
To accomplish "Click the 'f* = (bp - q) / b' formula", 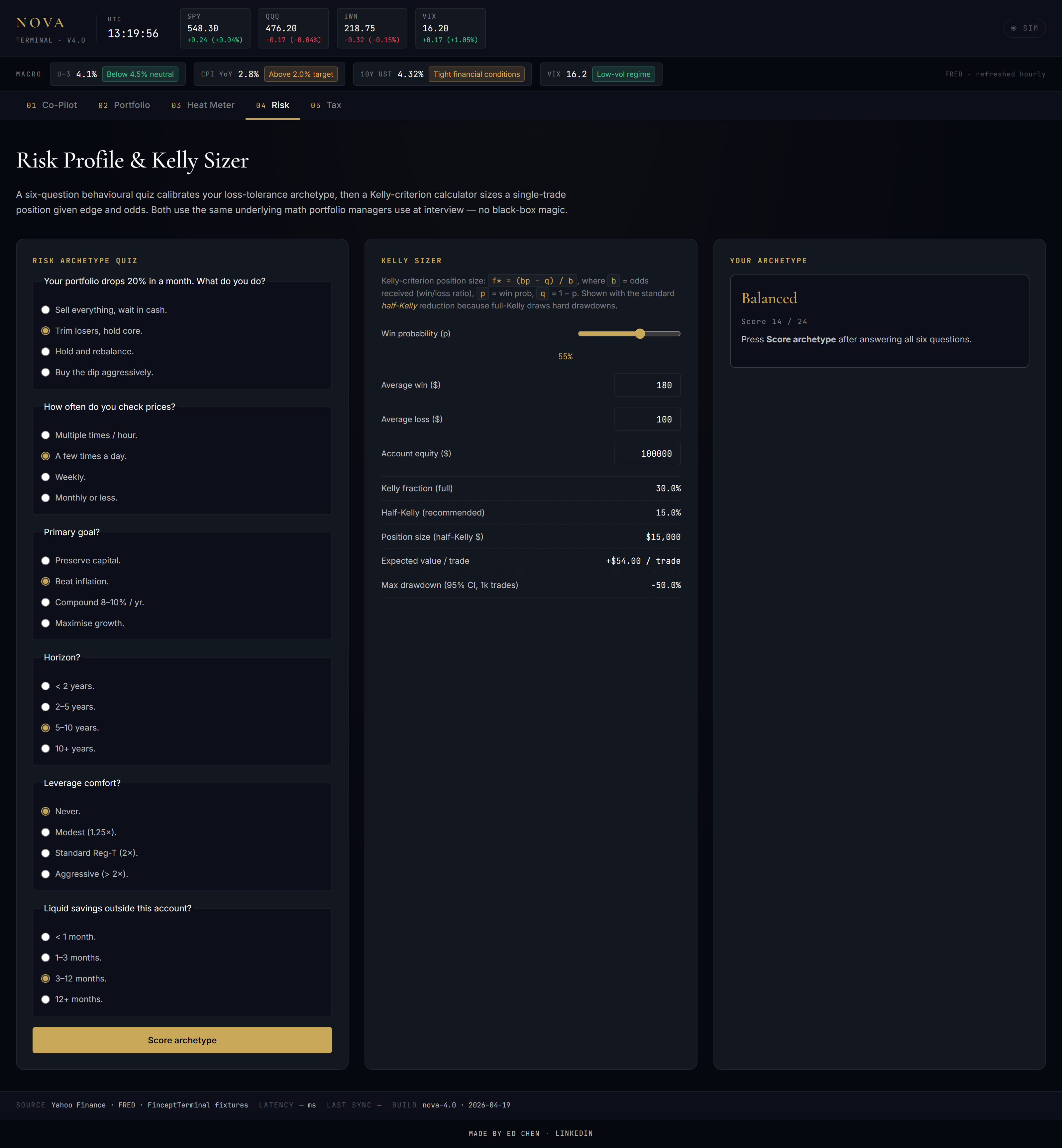I will [x=532, y=281].
